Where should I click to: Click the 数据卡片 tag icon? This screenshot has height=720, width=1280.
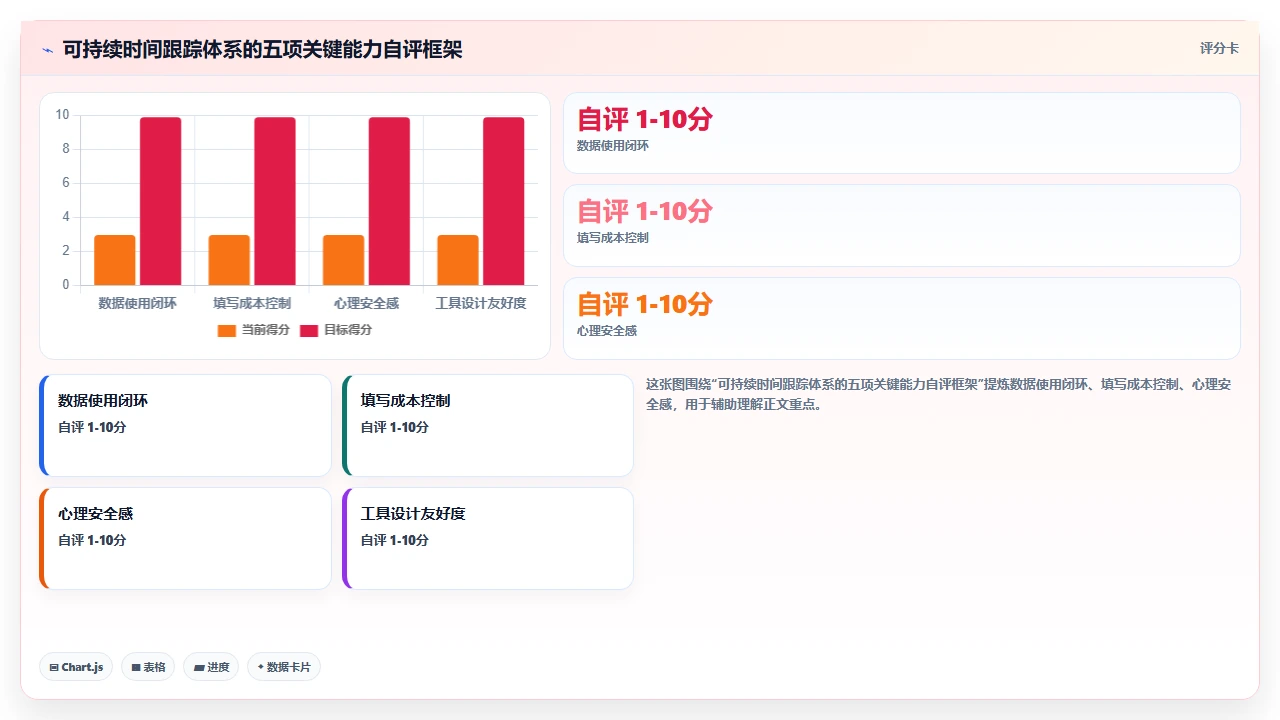coord(261,667)
